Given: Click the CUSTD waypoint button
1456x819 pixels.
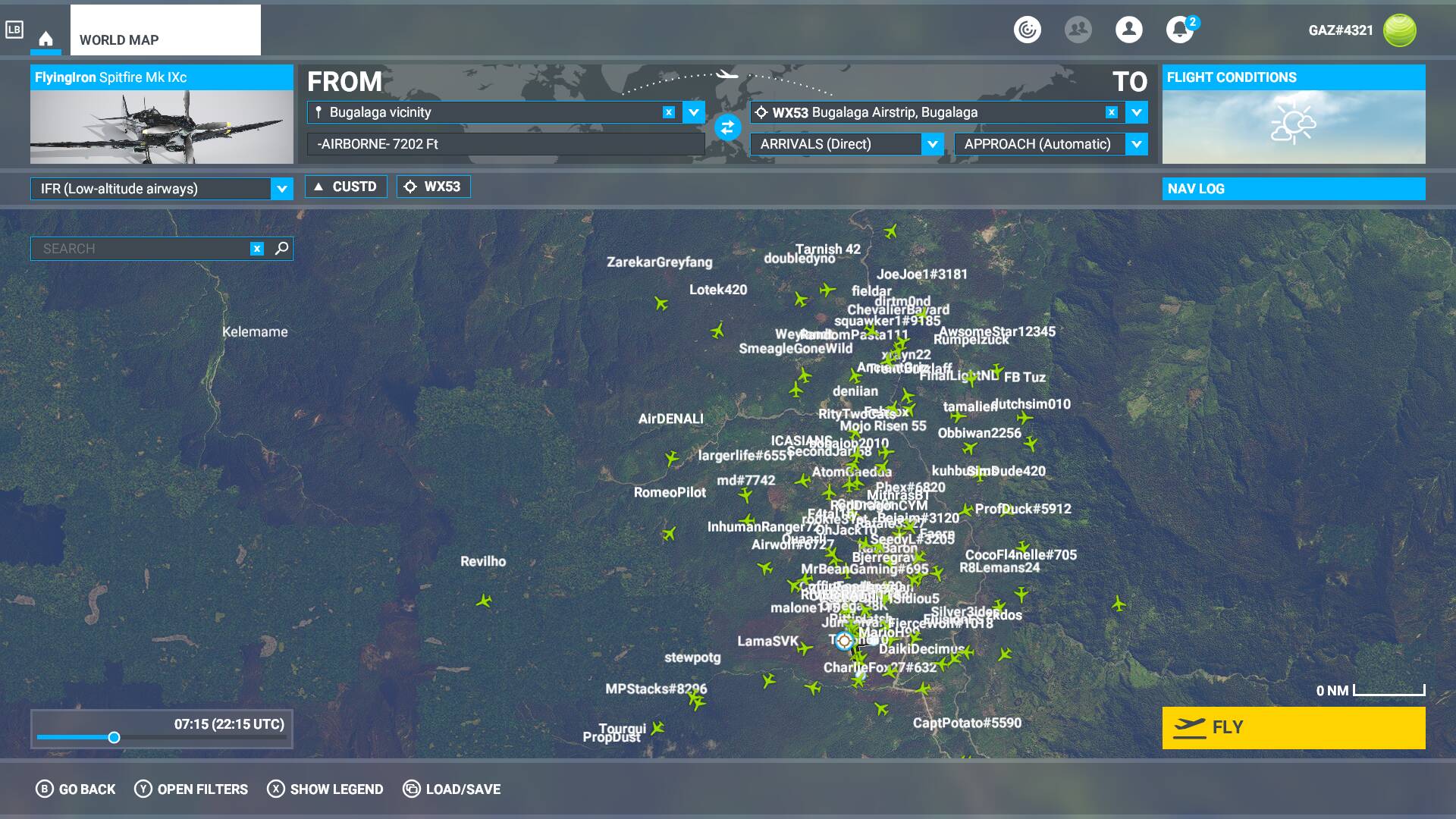Looking at the screenshot, I should [346, 187].
